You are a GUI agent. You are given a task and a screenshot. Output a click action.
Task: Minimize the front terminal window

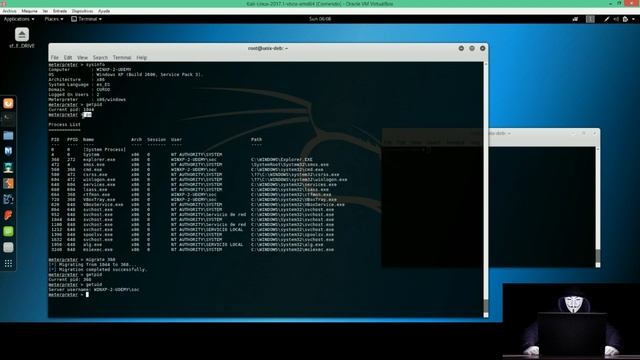click(x=461, y=48)
